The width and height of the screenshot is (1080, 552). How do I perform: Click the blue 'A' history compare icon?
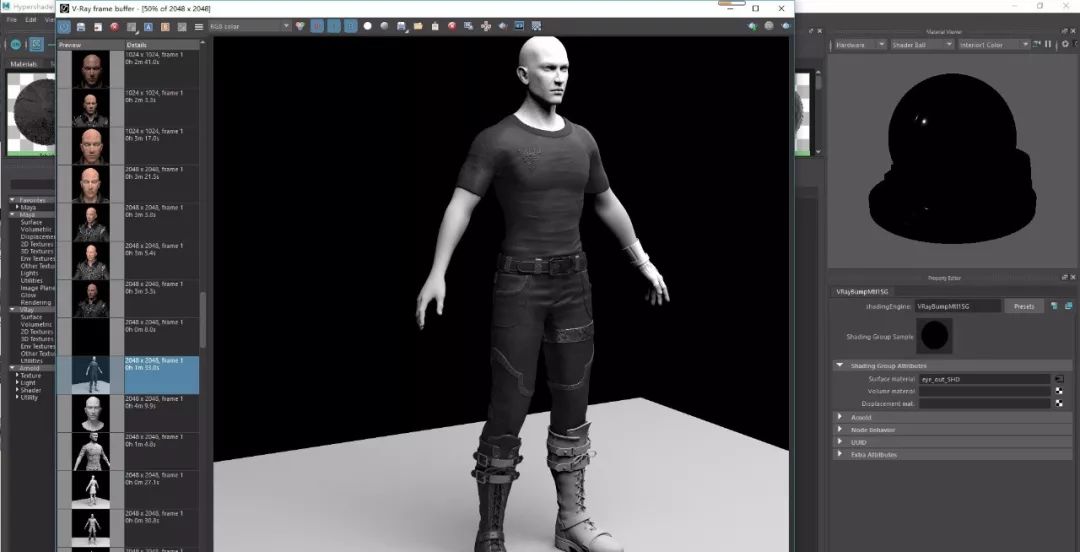point(147,26)
